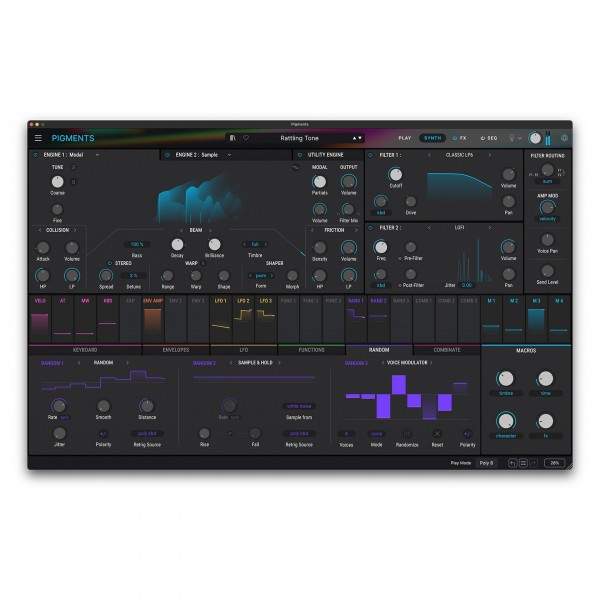Image resolution: width=600 pixels, height=600 pixels.
Task: Toggle the FX section power button
Action: (x=455, y=138)
